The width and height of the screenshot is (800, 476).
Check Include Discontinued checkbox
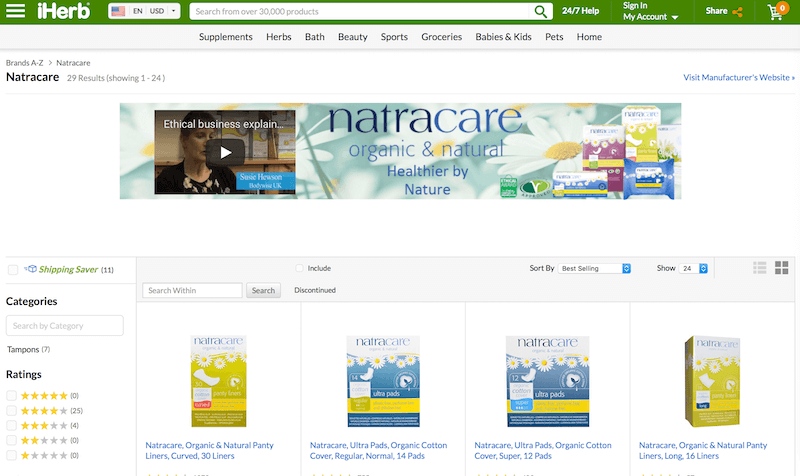click(299, 268)
